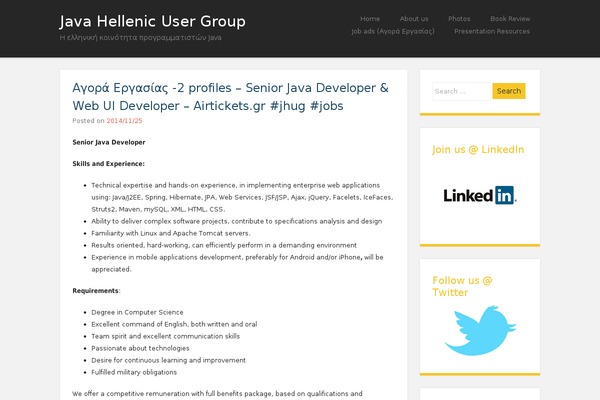Open the Photos menu link

(459, 19)
